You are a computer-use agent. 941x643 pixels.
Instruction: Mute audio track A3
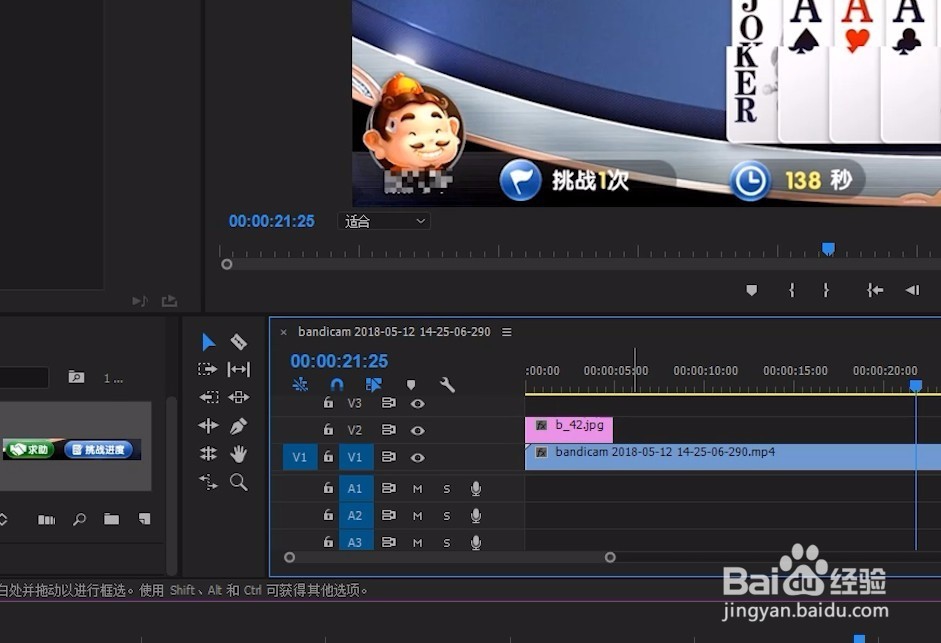(x=418, y=543)
